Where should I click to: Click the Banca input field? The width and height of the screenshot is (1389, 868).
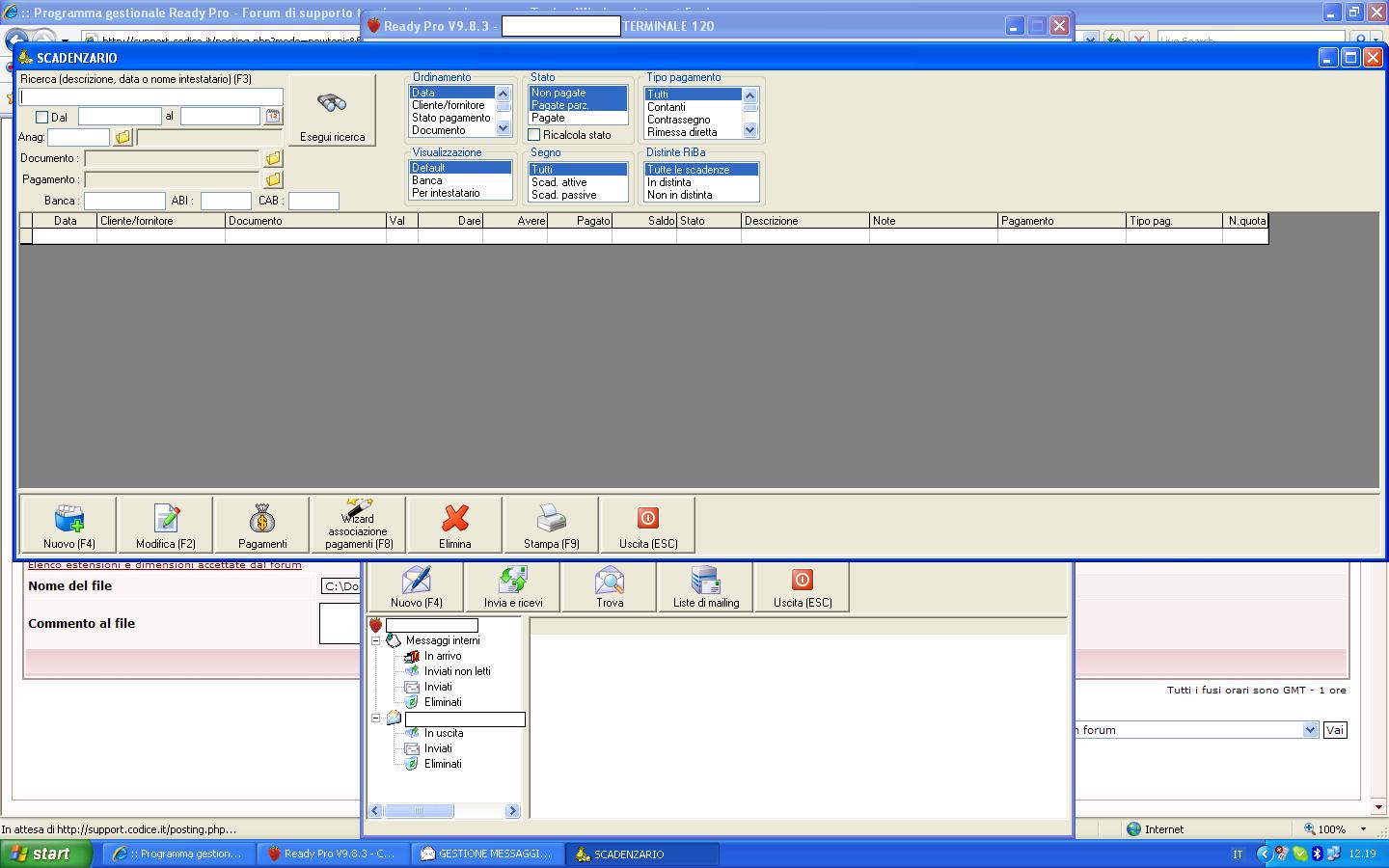pyautogui.click(x=124, y=201)
